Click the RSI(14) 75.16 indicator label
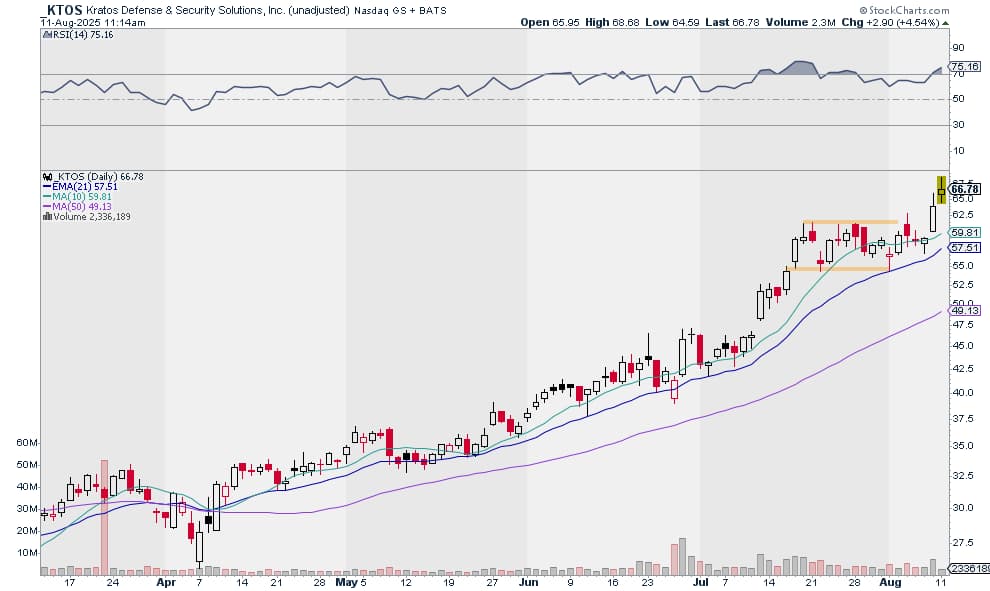990x591 pixels. coord(83,35)
